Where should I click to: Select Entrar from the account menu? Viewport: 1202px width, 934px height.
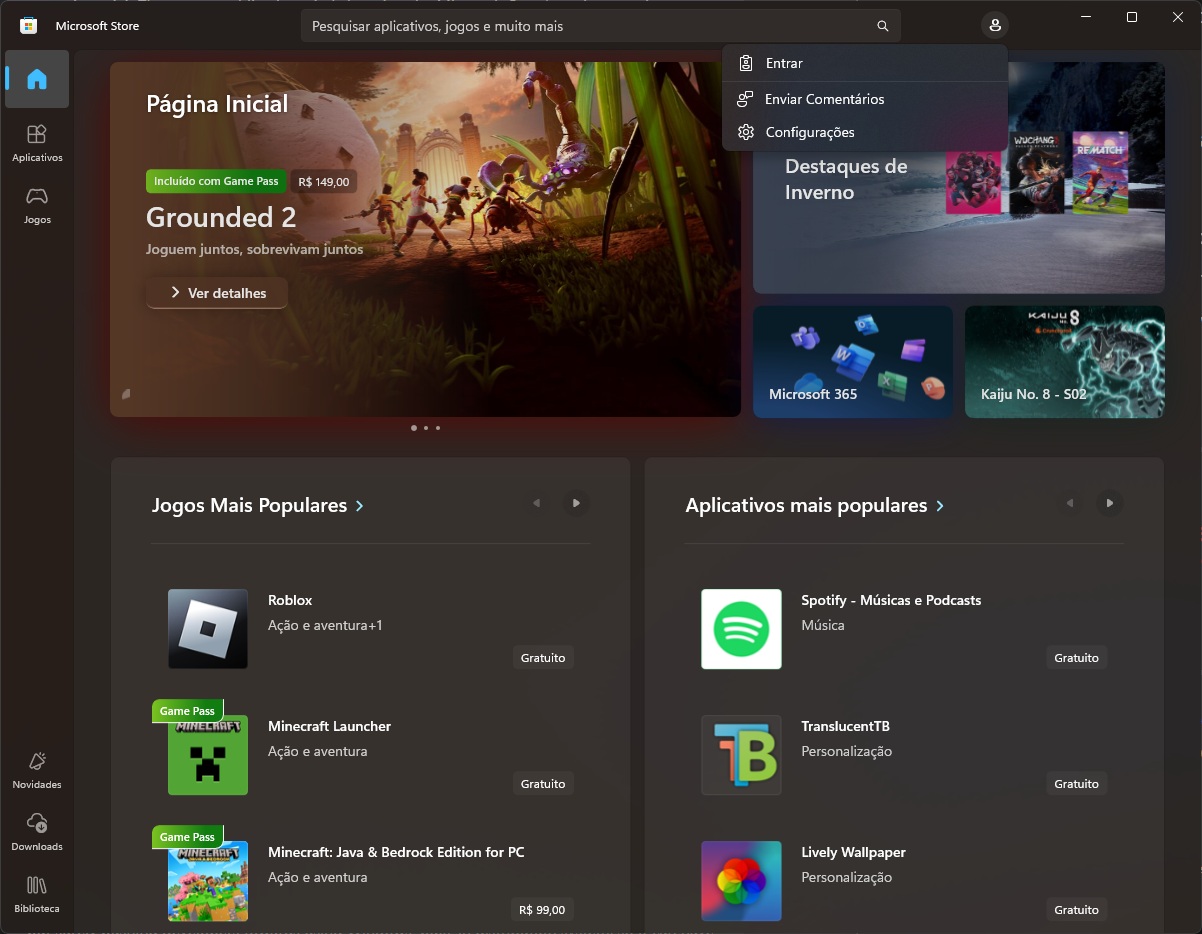[x=865, y=63]
